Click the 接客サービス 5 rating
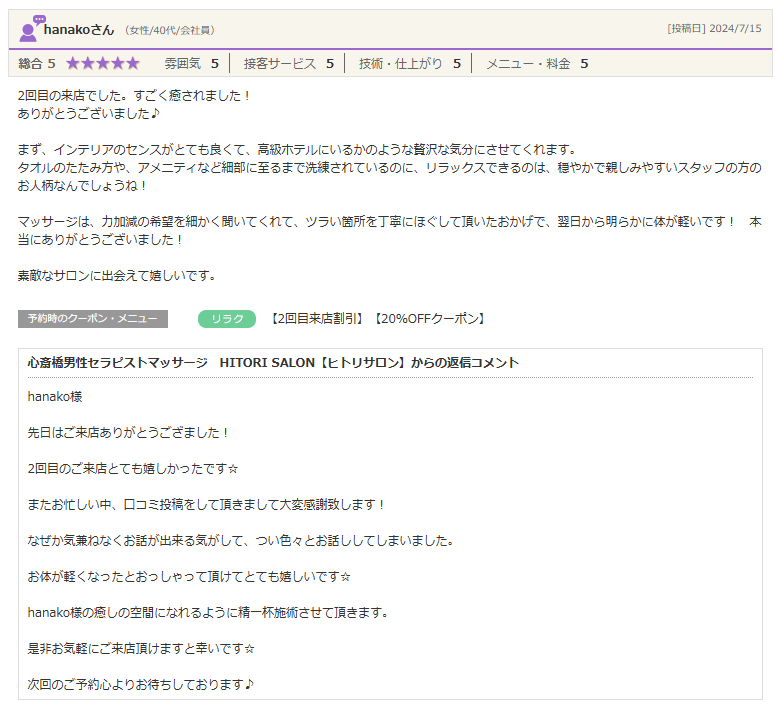 [289, 64]
